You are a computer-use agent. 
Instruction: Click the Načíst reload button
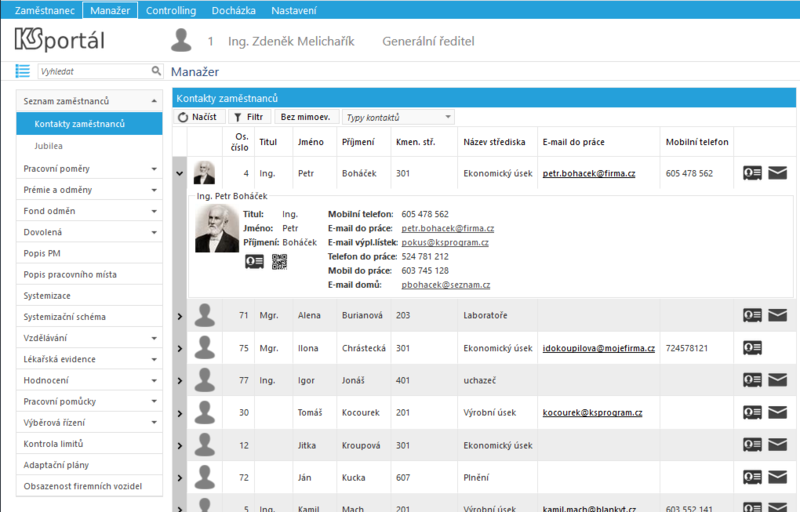(199, 117)
